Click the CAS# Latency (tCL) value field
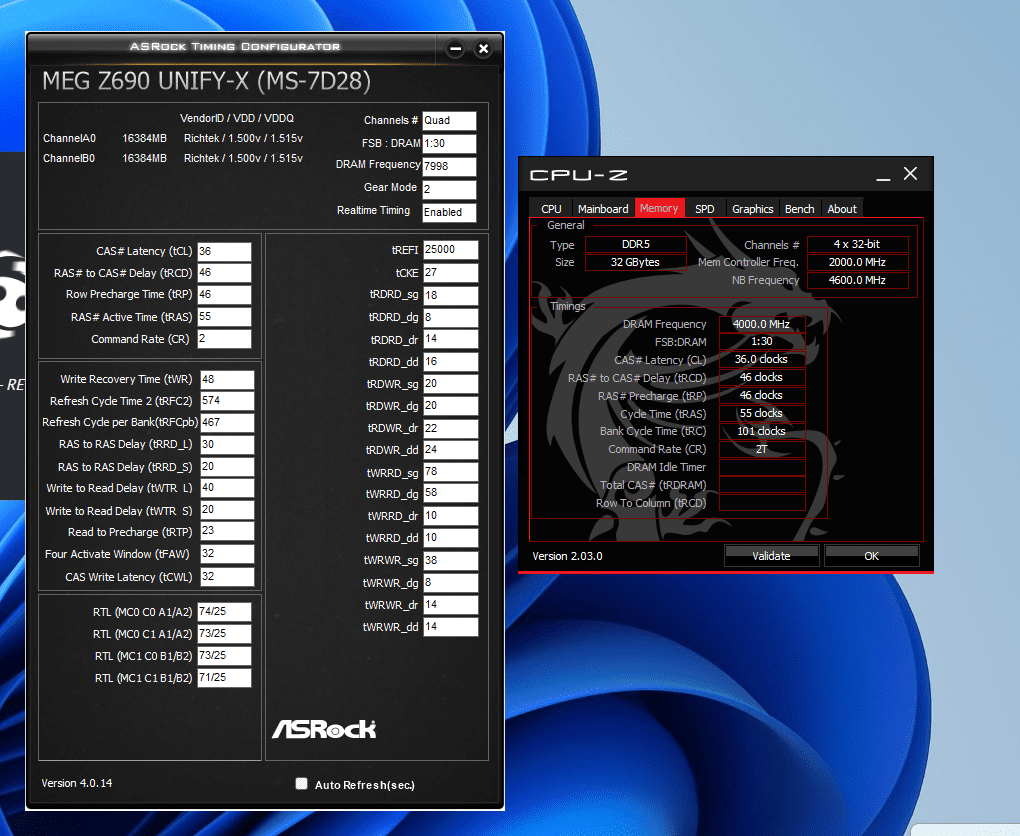 [224, 251]
